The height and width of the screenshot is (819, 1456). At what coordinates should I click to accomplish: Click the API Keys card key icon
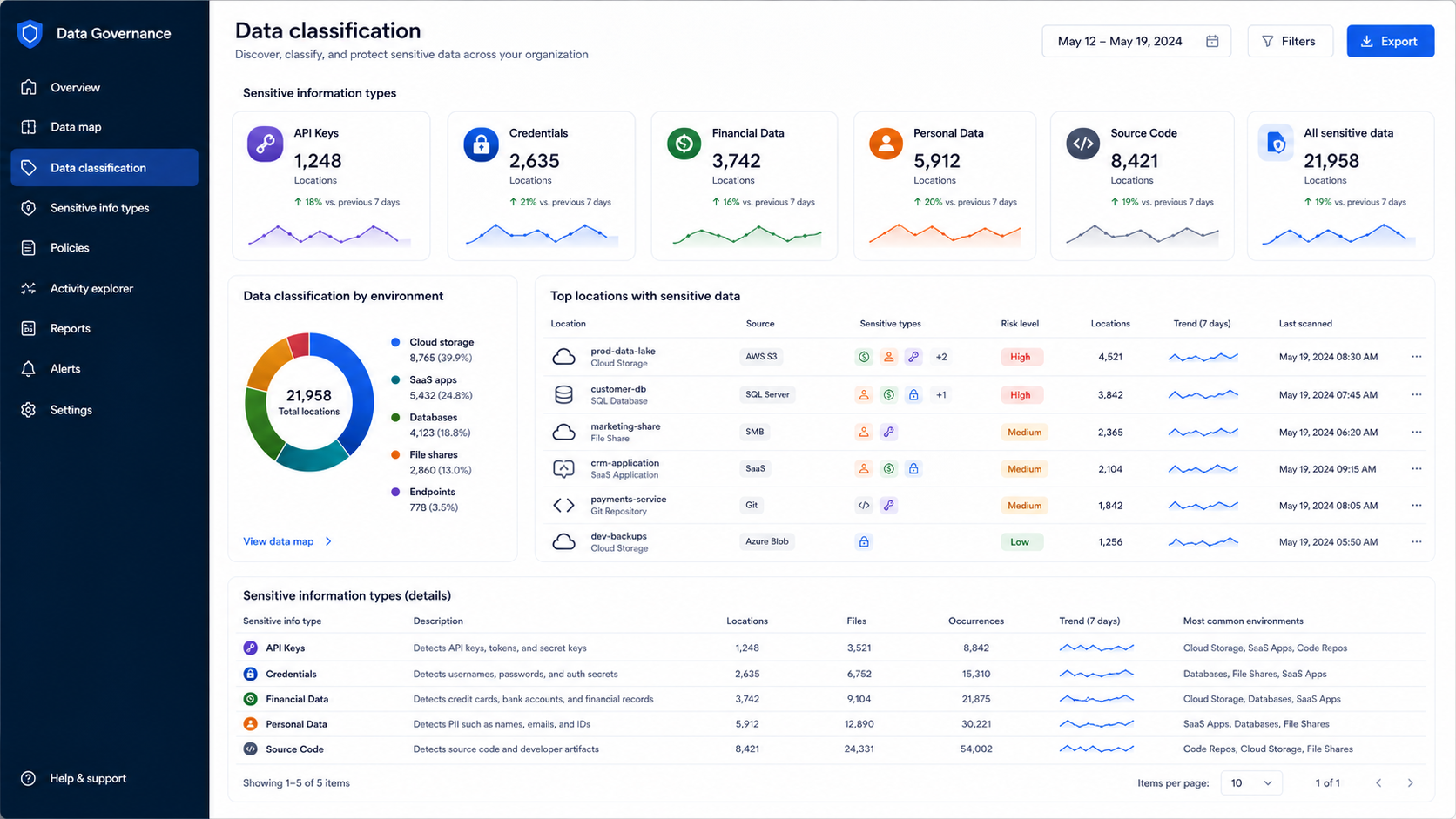tap(265, 144)
